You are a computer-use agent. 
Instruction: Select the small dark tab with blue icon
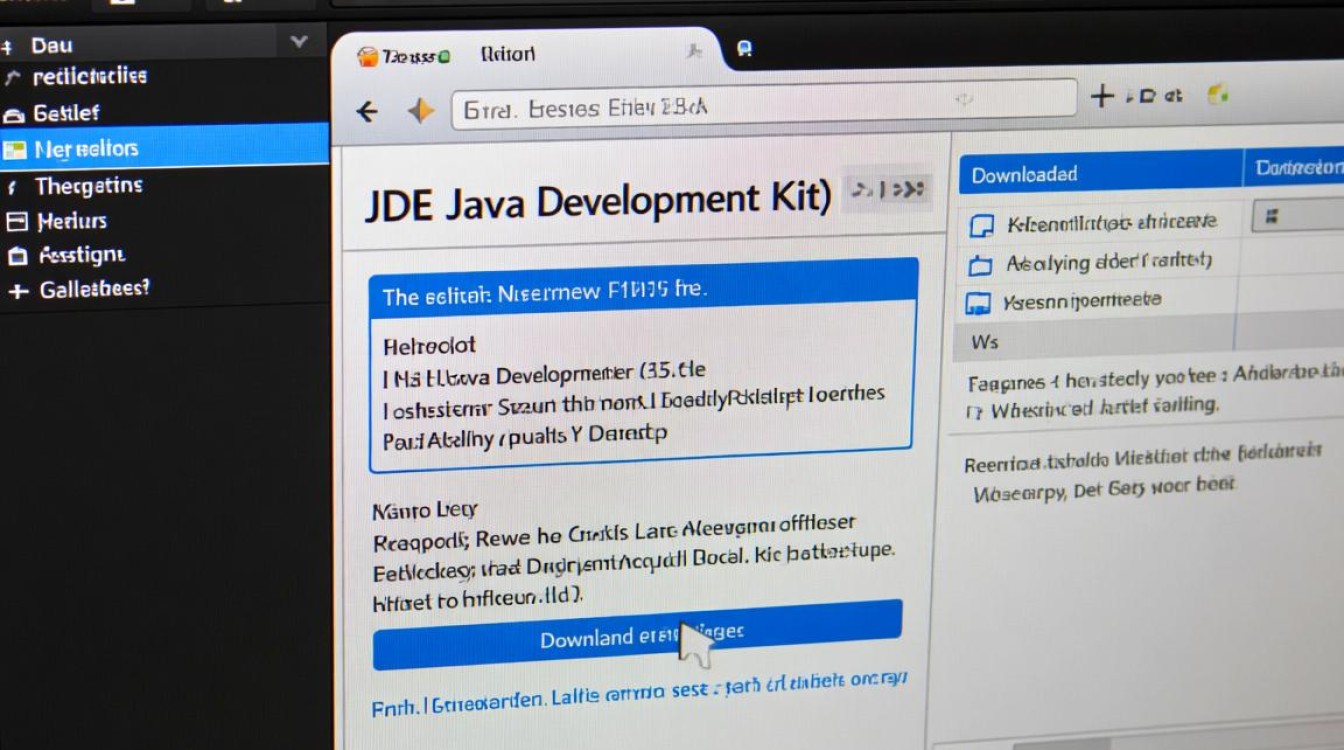[744, 49]
